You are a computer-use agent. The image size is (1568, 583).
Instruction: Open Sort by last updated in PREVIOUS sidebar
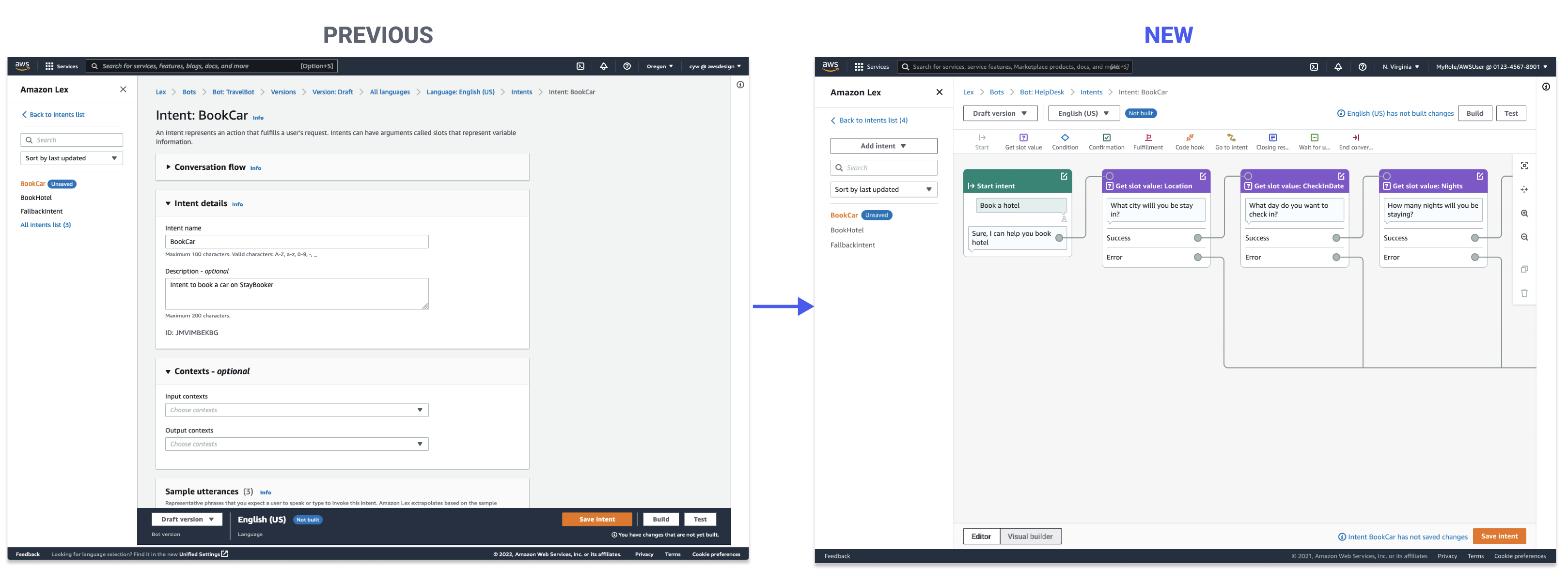click(x=71, y=158)
